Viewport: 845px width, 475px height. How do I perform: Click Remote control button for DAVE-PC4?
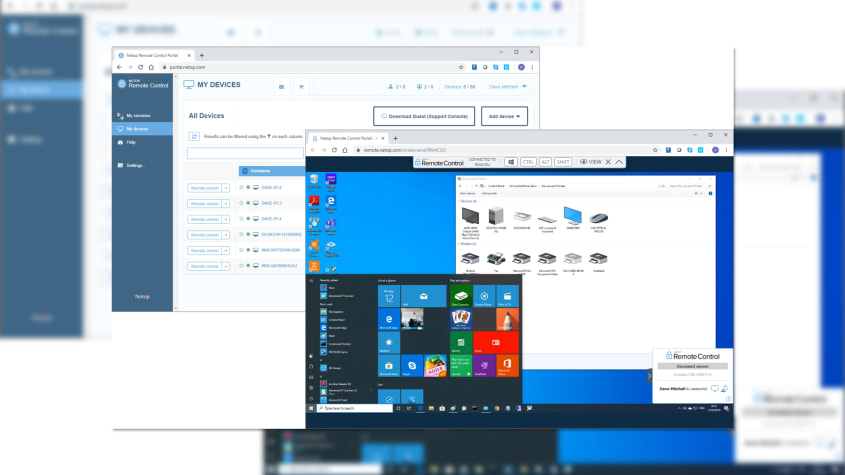click(x=204, y=219)
